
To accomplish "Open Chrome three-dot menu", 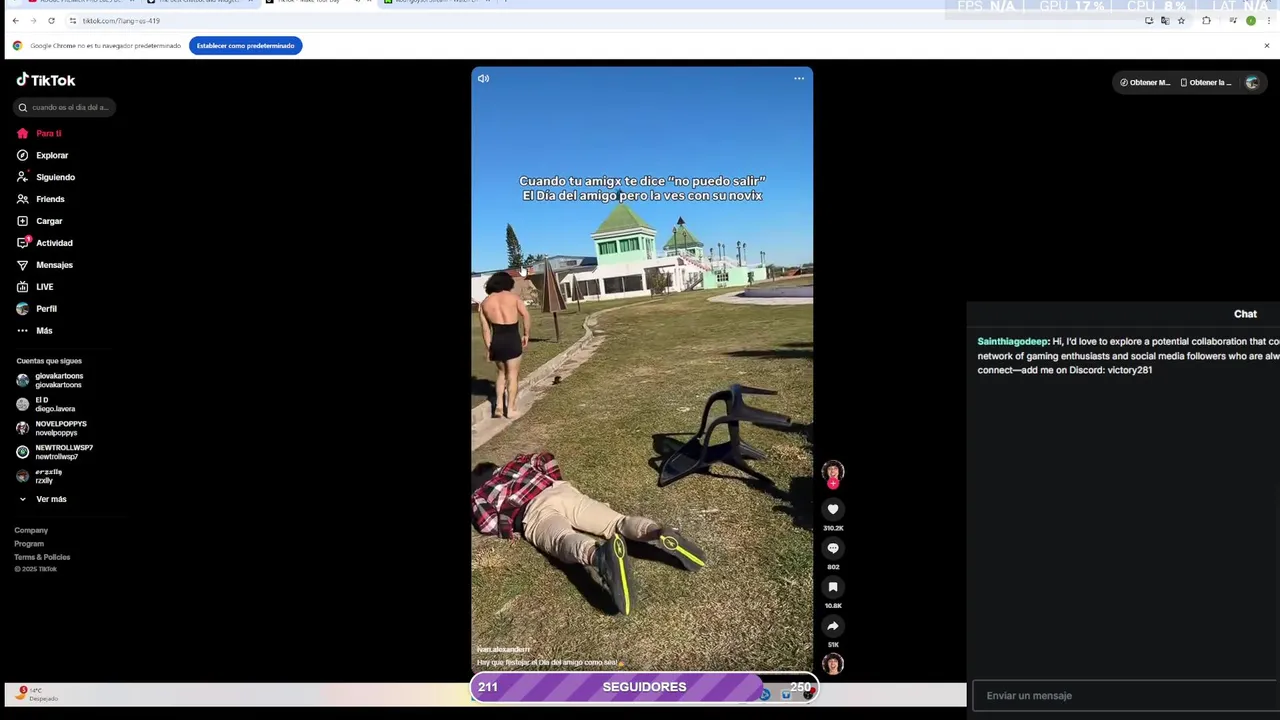I will [1267, 20].
